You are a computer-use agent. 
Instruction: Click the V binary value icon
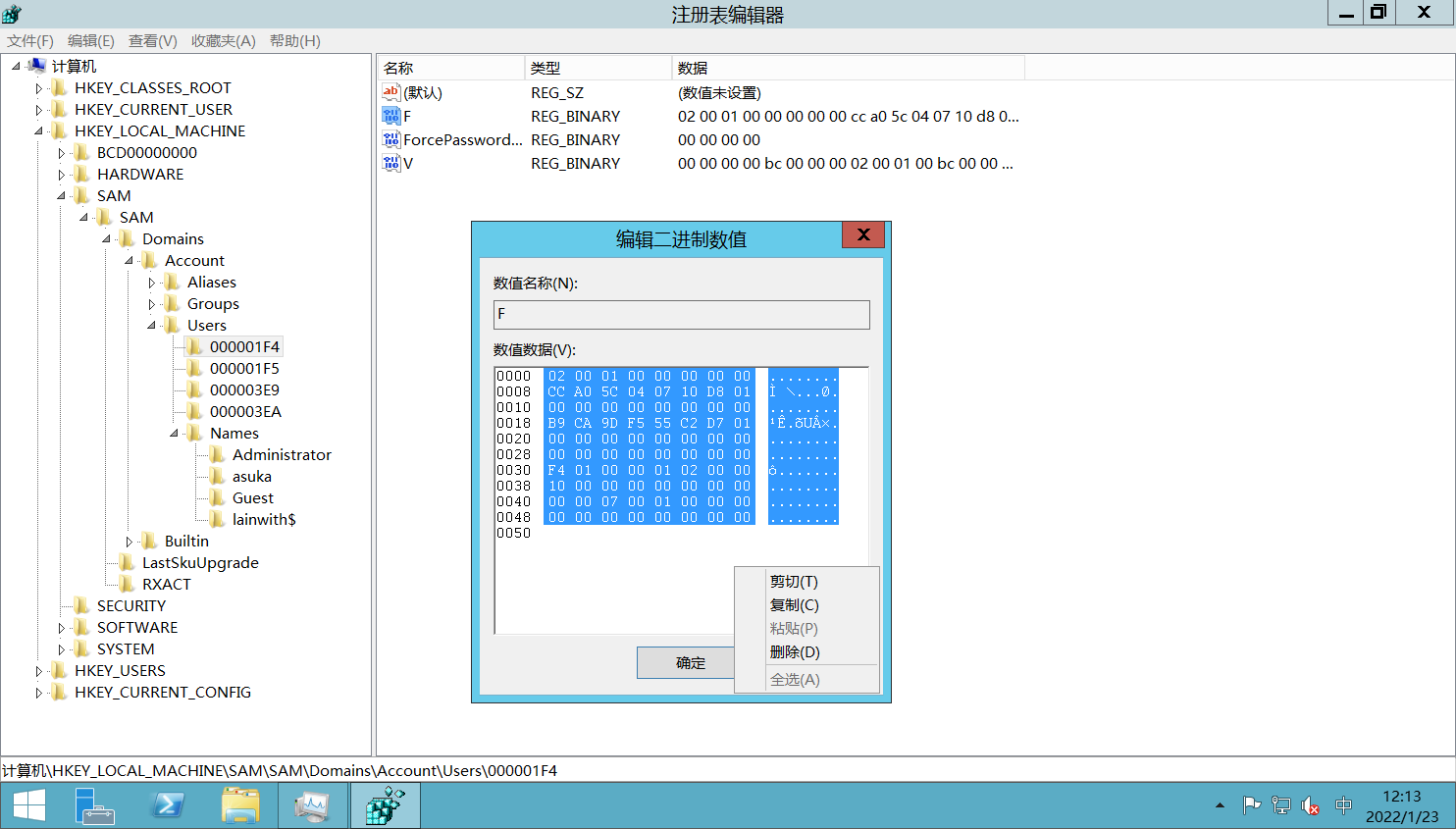(391, 163)
